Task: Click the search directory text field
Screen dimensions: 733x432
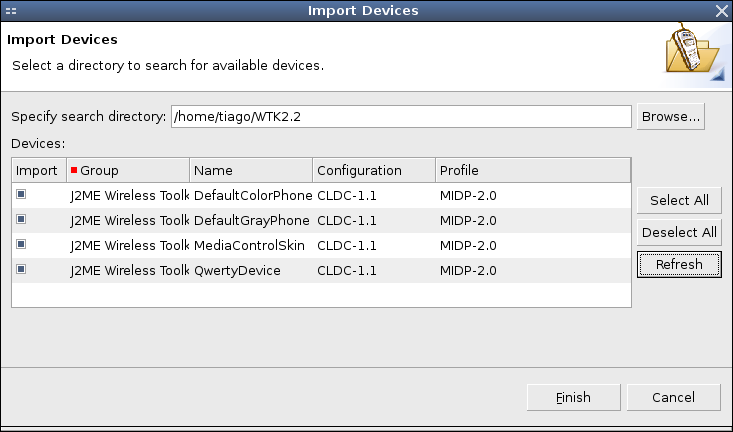Action: [401, 116]
